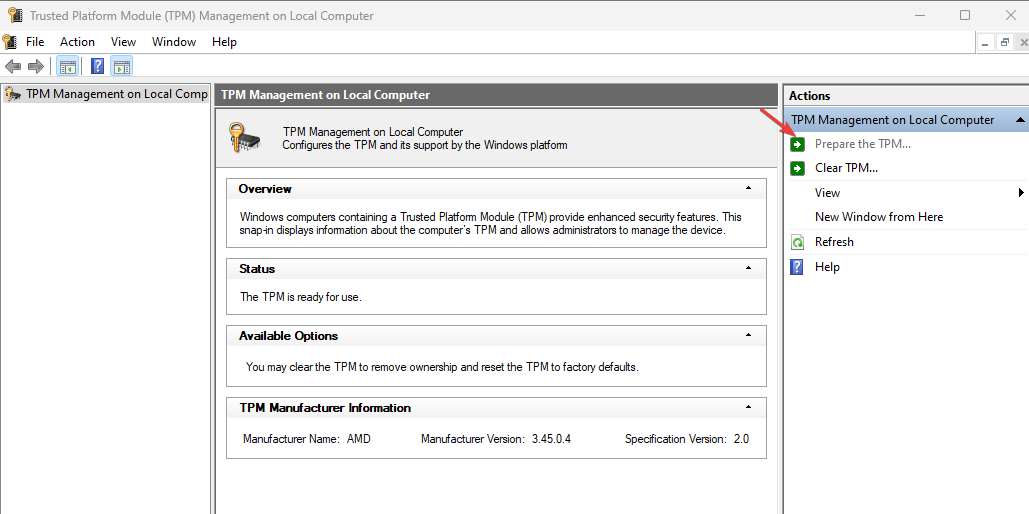This screenshot has height=514, width=1029.
Task: Restore the inner MDI child window
Action: click(x=1004, y=43)
